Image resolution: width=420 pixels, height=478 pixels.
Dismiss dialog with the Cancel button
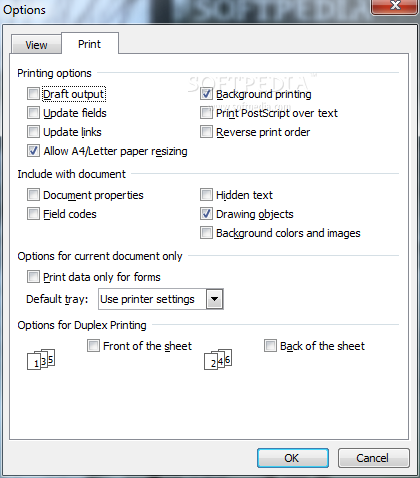373,458
